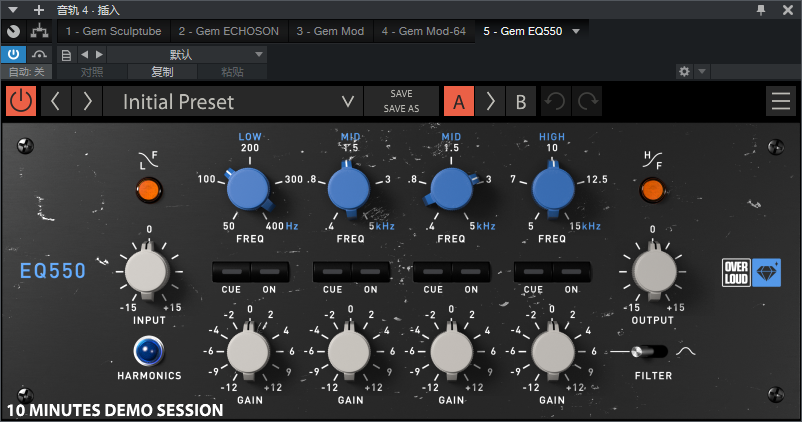Click the second MID band GAIN knob
This screenshot has width=802, height=422.
coord(451,351)
